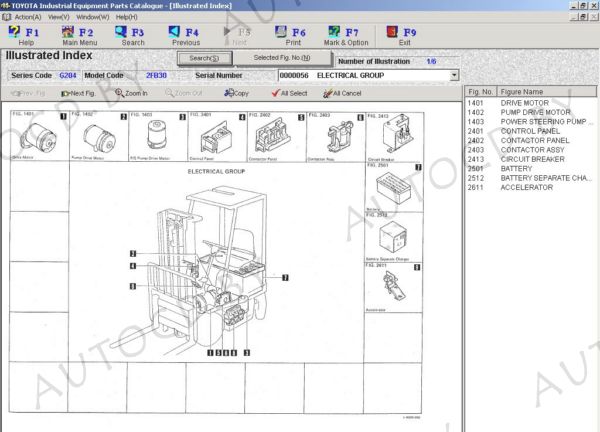Select FIG. 1401 Drive Motor thumbnail
The image size is (600, 432).
39,136
